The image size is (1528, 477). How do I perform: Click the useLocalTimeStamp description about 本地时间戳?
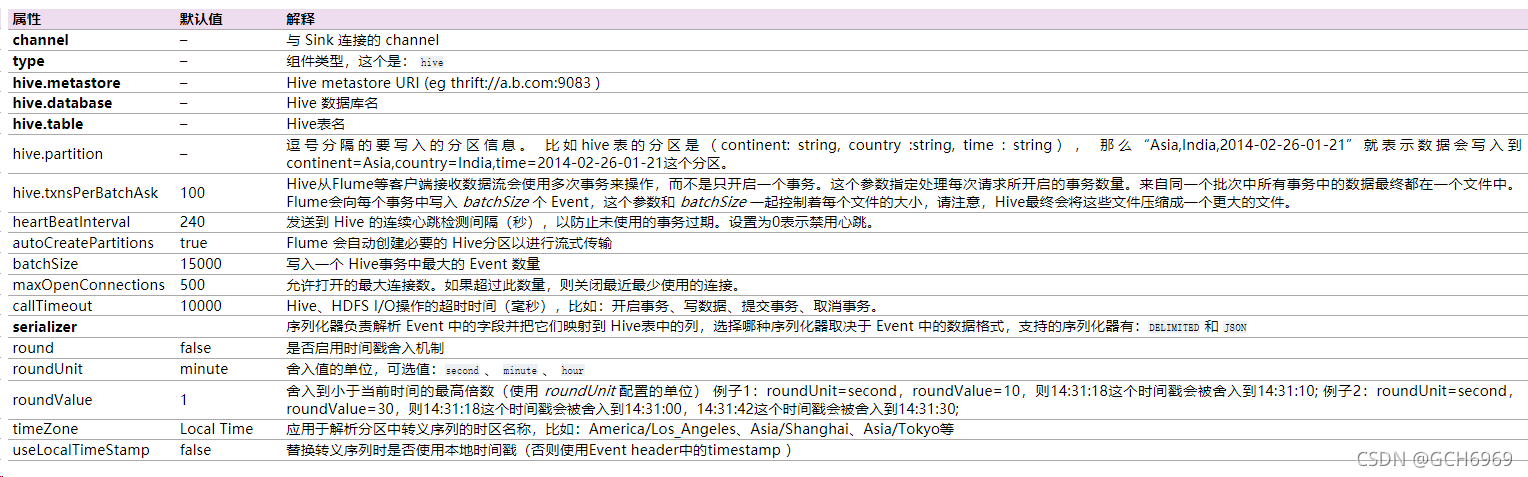click(539, 450)
